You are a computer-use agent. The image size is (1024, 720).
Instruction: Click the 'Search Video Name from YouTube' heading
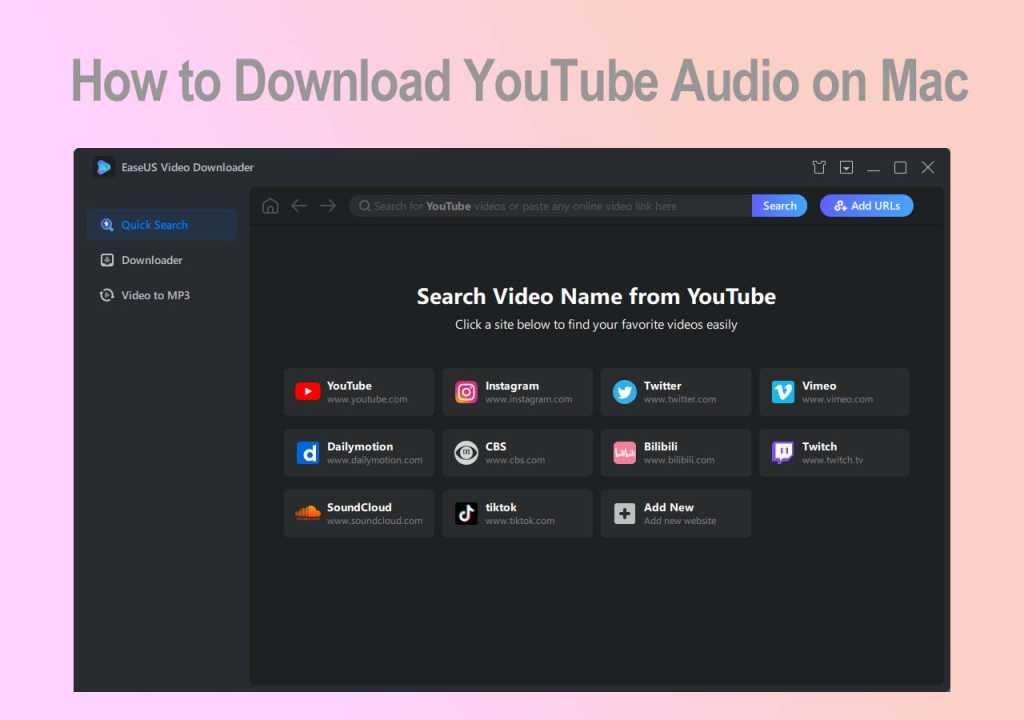pyautogui.click(x=596, y=297)
